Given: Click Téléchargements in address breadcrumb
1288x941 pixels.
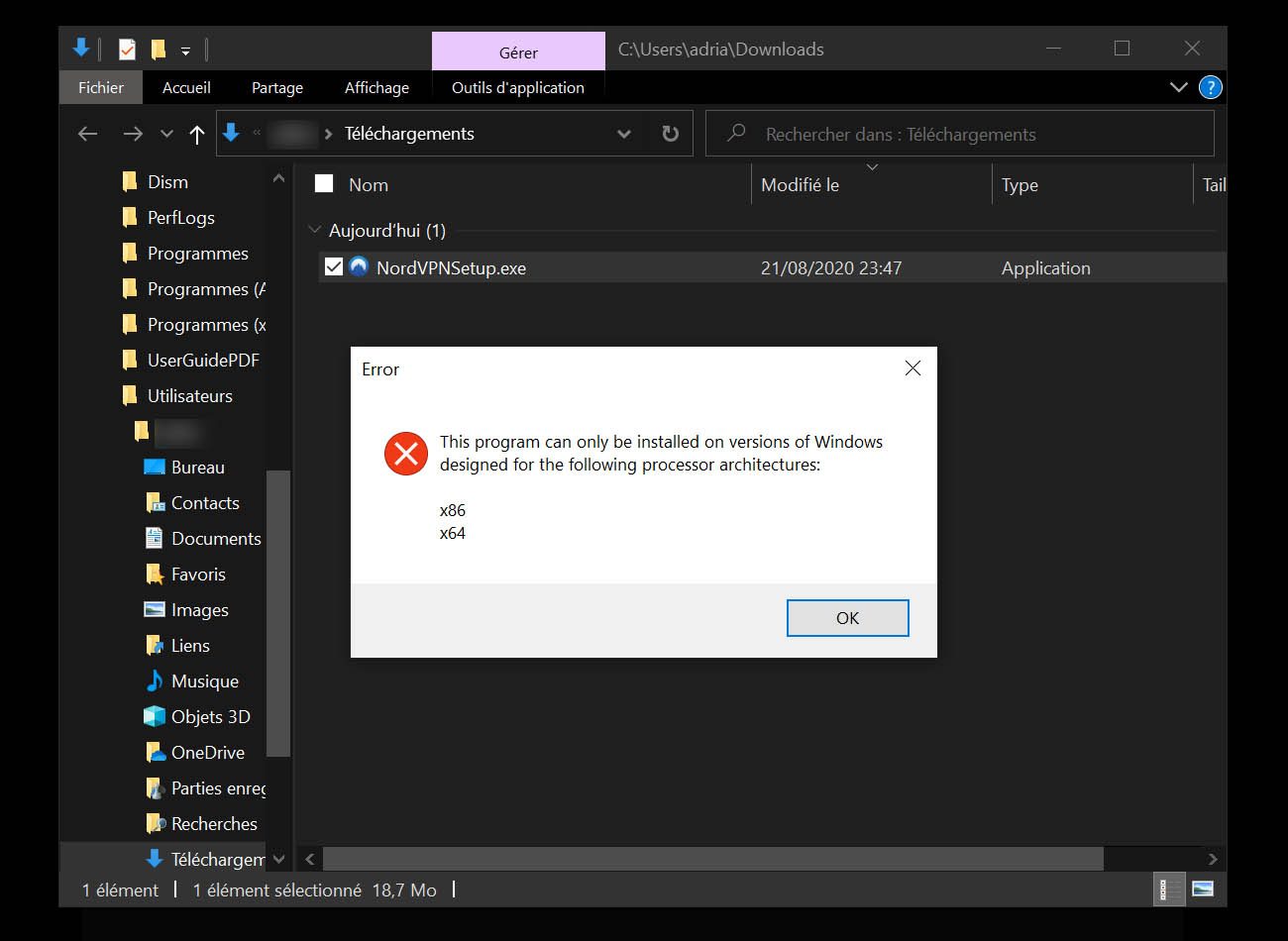Looking at the screenshot, I should 409,134.
